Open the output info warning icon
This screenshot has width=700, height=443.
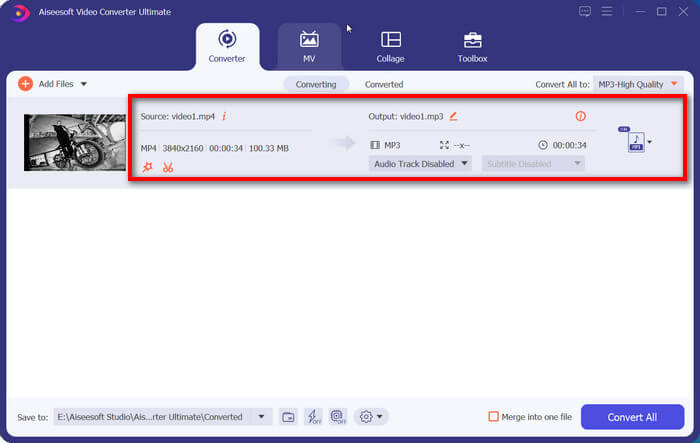(x=580, y=116)
